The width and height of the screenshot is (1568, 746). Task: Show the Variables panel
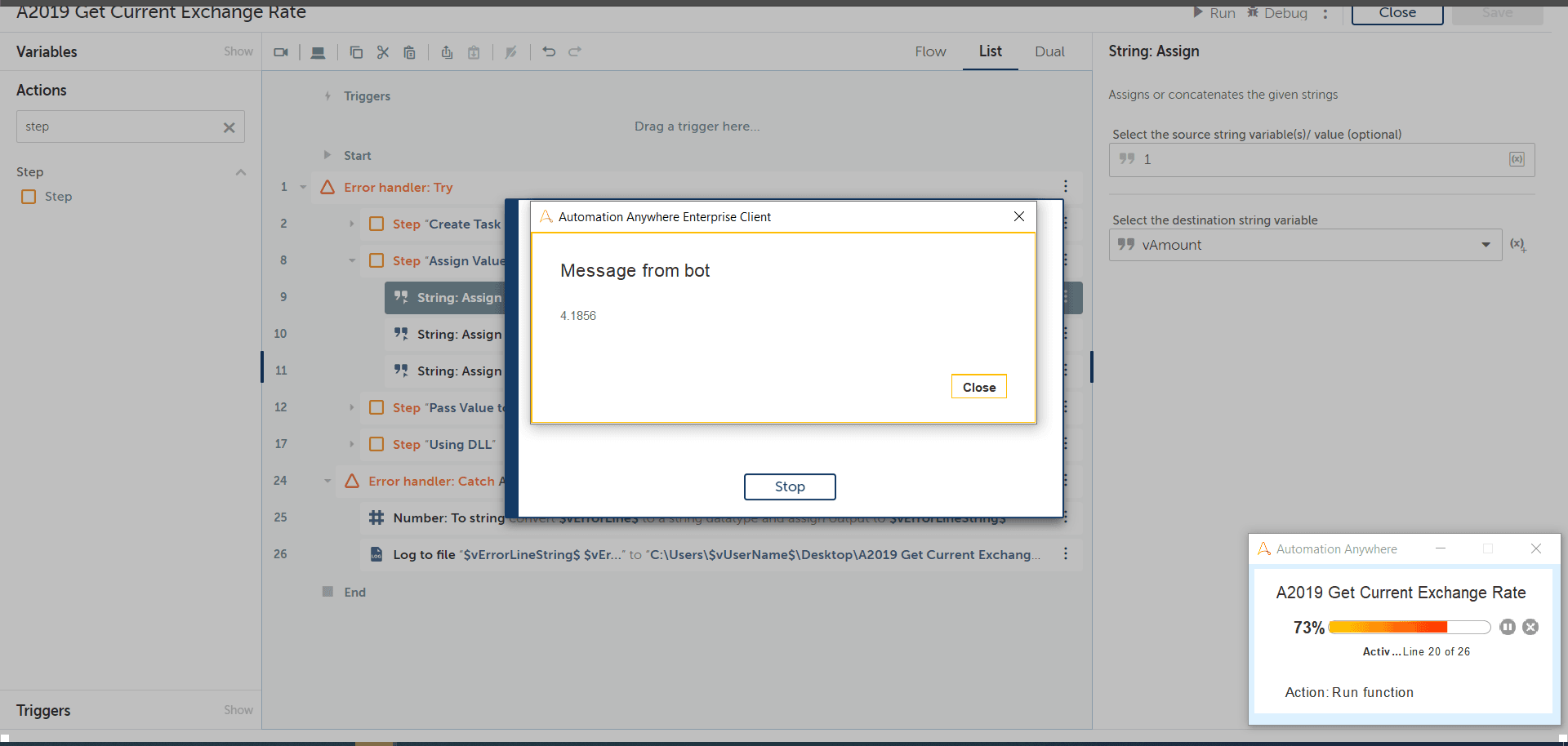click(238, 51)
